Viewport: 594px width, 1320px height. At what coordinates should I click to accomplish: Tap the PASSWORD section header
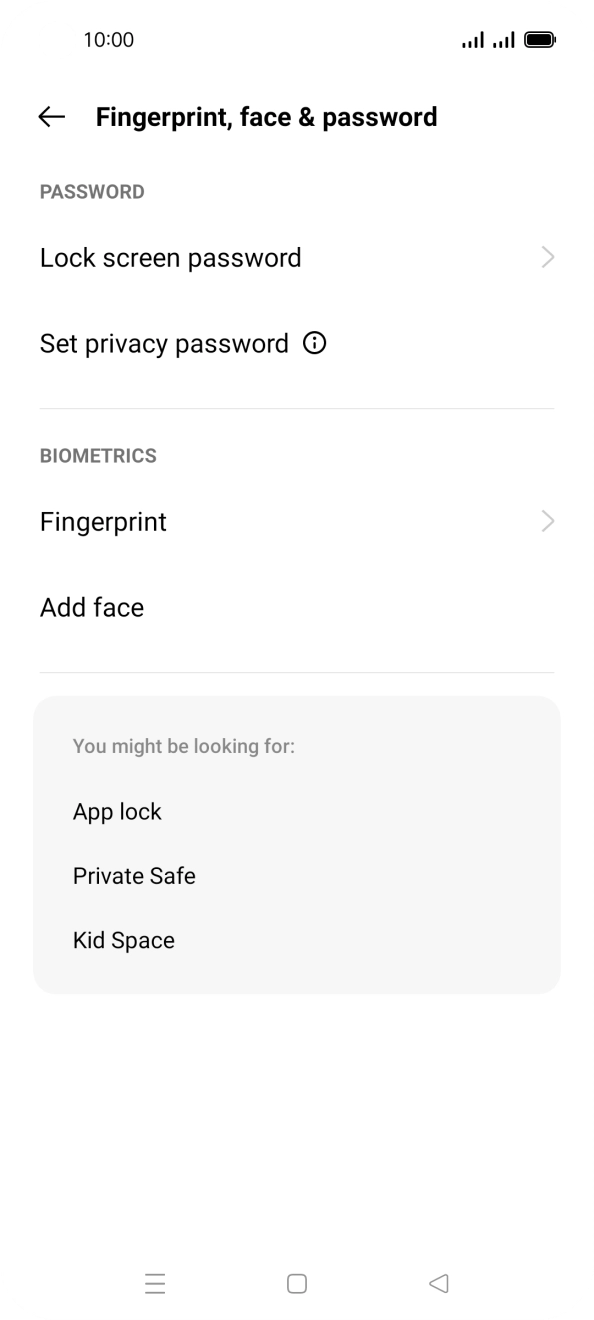[92, 192]
